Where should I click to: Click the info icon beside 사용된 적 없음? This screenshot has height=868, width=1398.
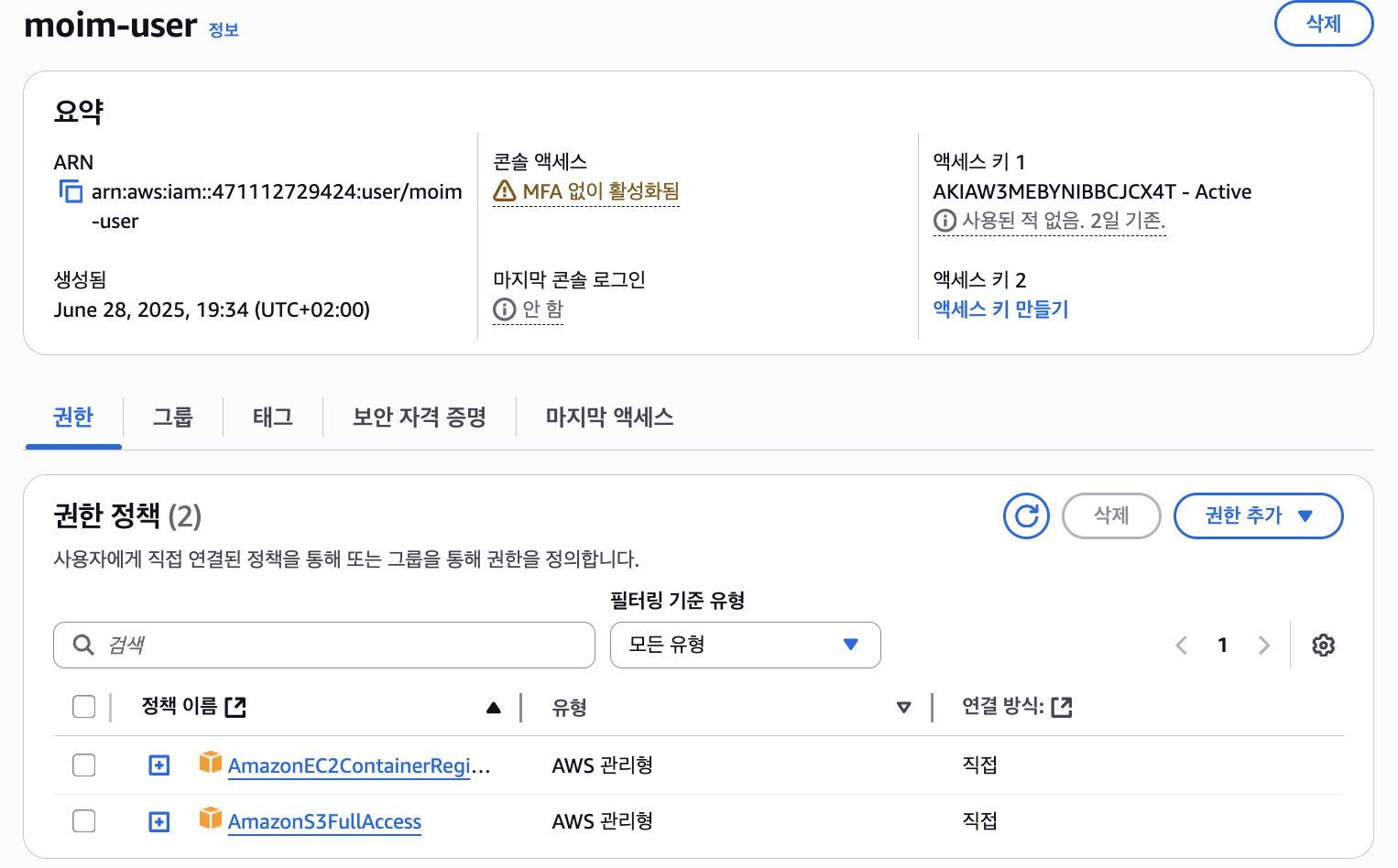pos(945,221)
